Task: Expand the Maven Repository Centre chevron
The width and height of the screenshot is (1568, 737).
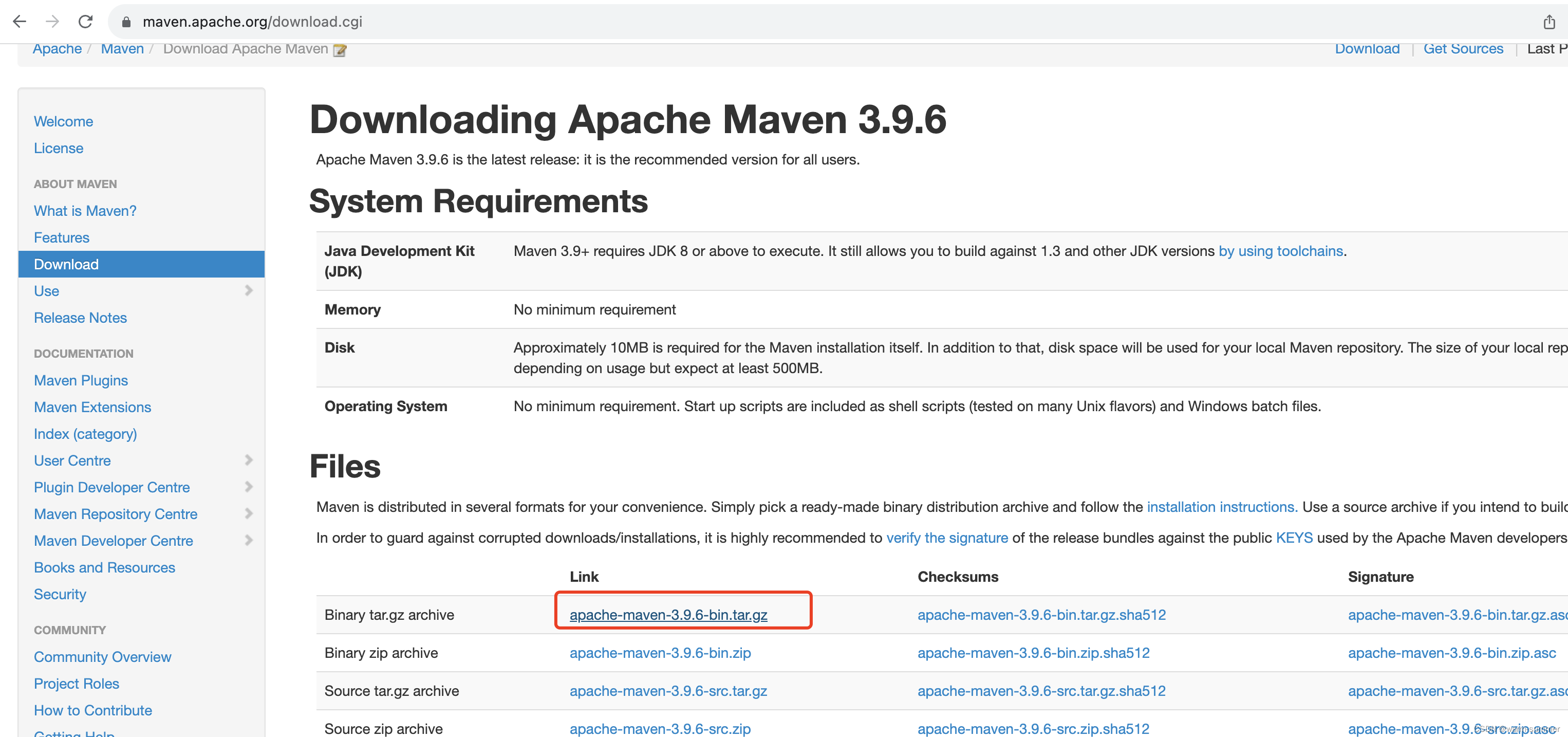Action: click(248, 513)
